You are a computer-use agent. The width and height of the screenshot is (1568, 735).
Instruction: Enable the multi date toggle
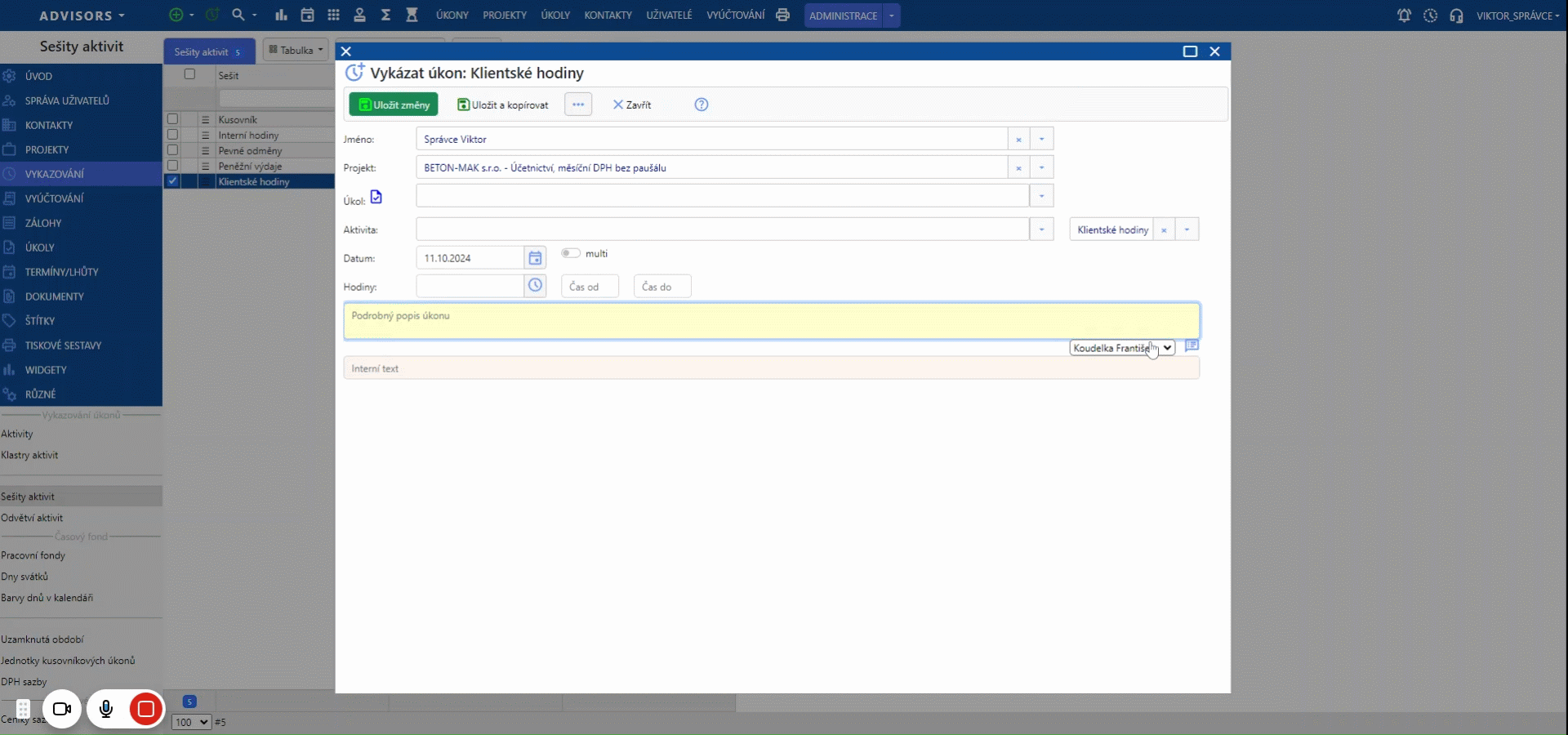(x=570, y=253)
